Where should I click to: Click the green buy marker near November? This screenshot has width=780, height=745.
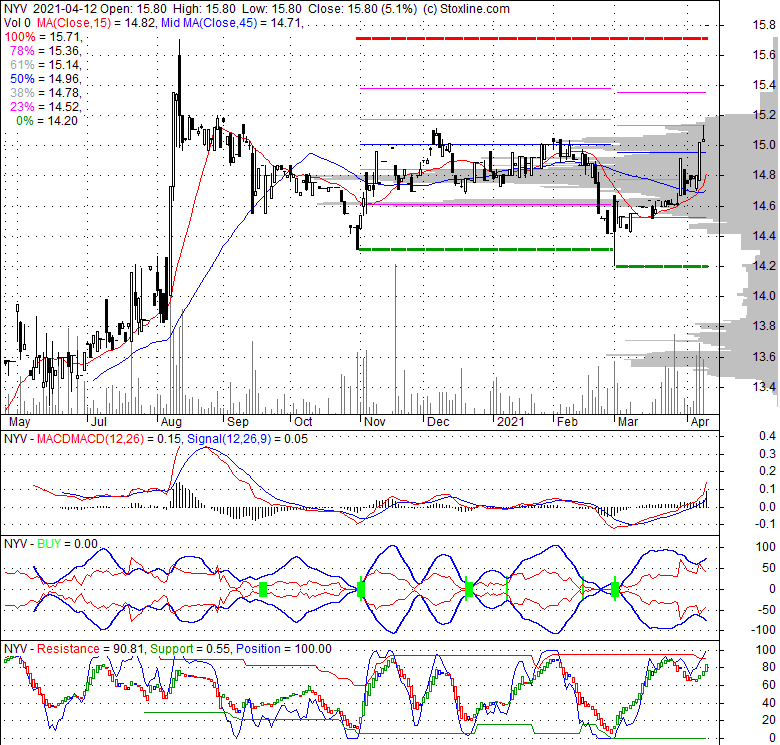click(x=361, y=590)
